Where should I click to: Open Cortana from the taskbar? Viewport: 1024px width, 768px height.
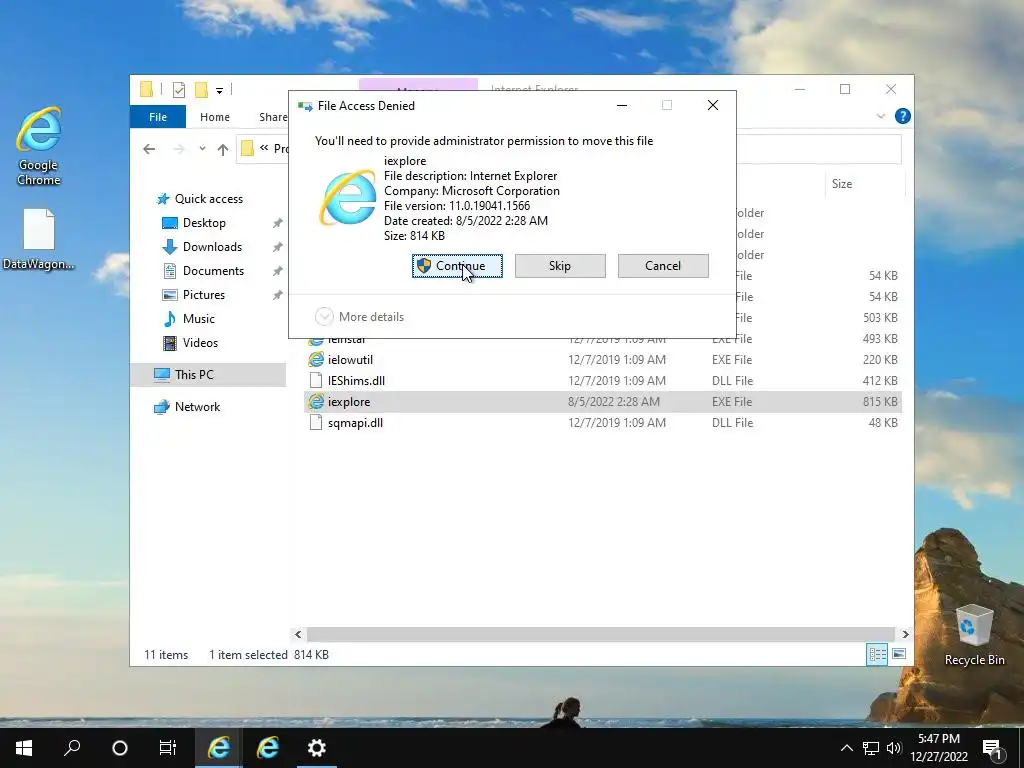120,748
